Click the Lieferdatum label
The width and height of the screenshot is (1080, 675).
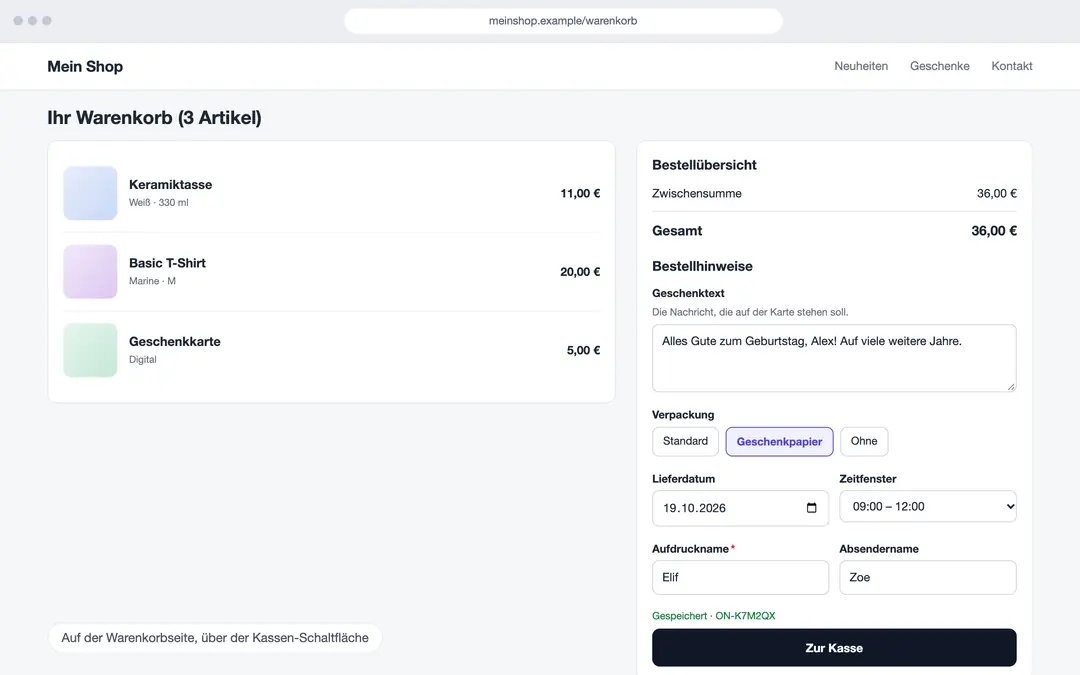(x=683, y=479)
